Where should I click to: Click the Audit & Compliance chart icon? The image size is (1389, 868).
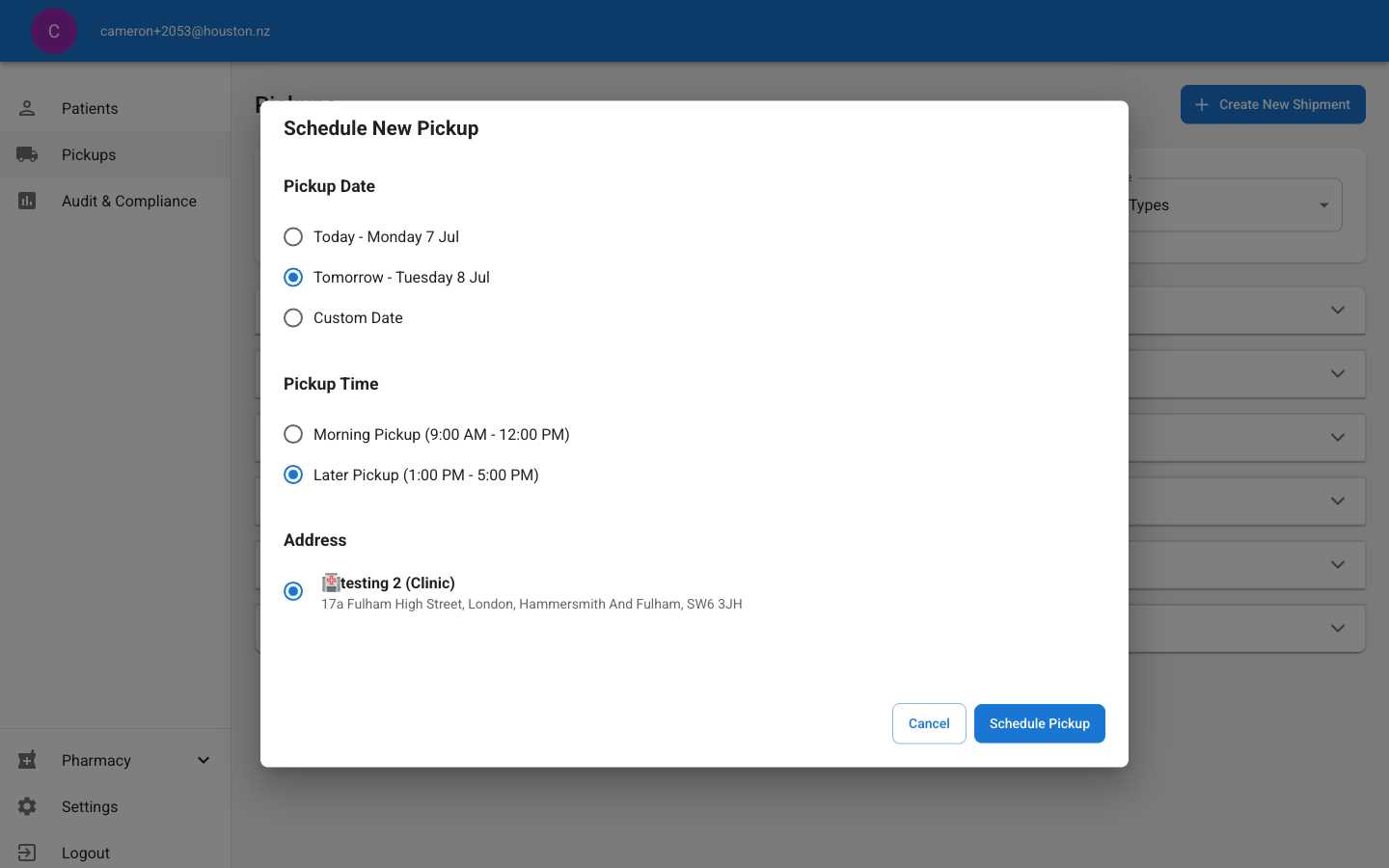click(x=27, y=201)
